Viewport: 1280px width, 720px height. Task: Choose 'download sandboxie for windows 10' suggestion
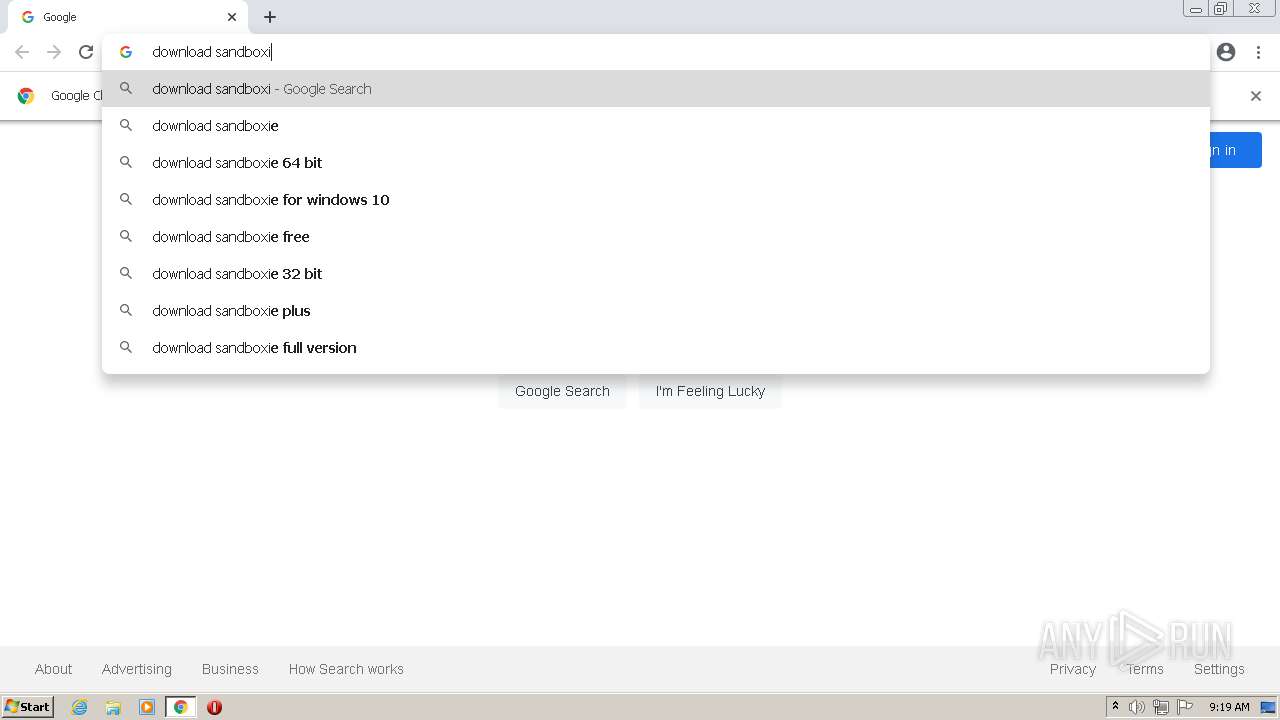[656, 200]
